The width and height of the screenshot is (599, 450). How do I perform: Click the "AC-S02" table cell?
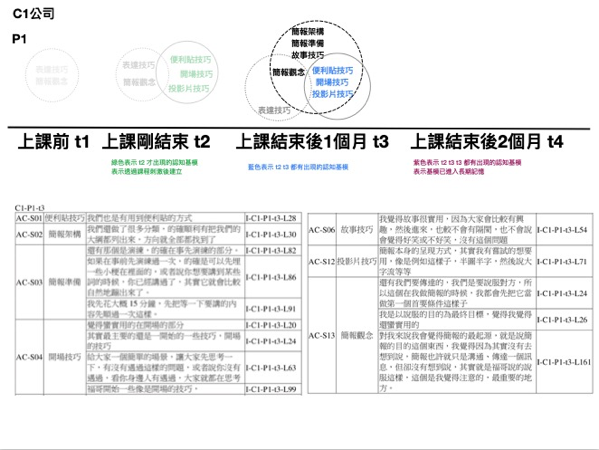click(x=29, y=234)
